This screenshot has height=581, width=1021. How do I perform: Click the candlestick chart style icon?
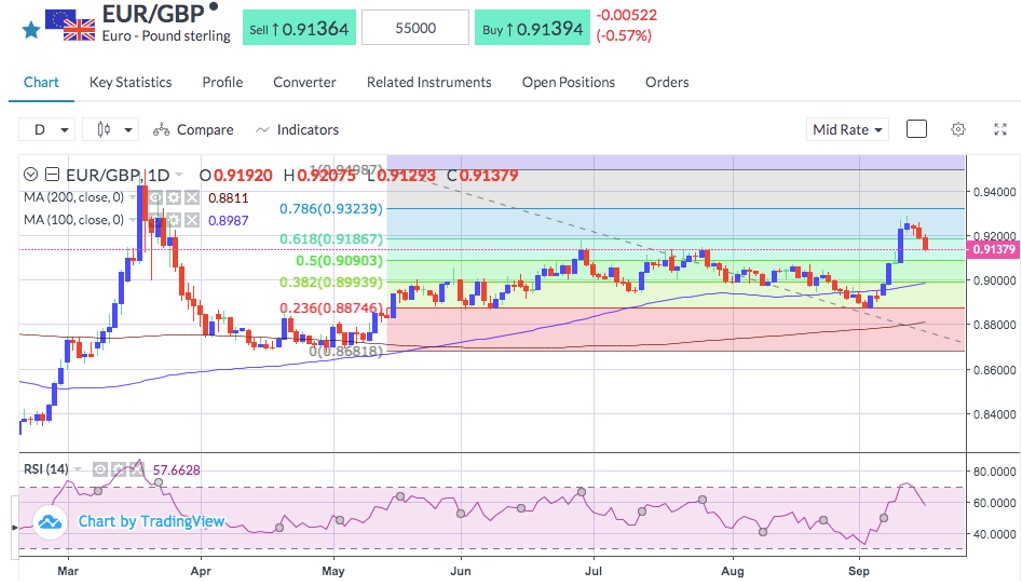coord(104,130)
